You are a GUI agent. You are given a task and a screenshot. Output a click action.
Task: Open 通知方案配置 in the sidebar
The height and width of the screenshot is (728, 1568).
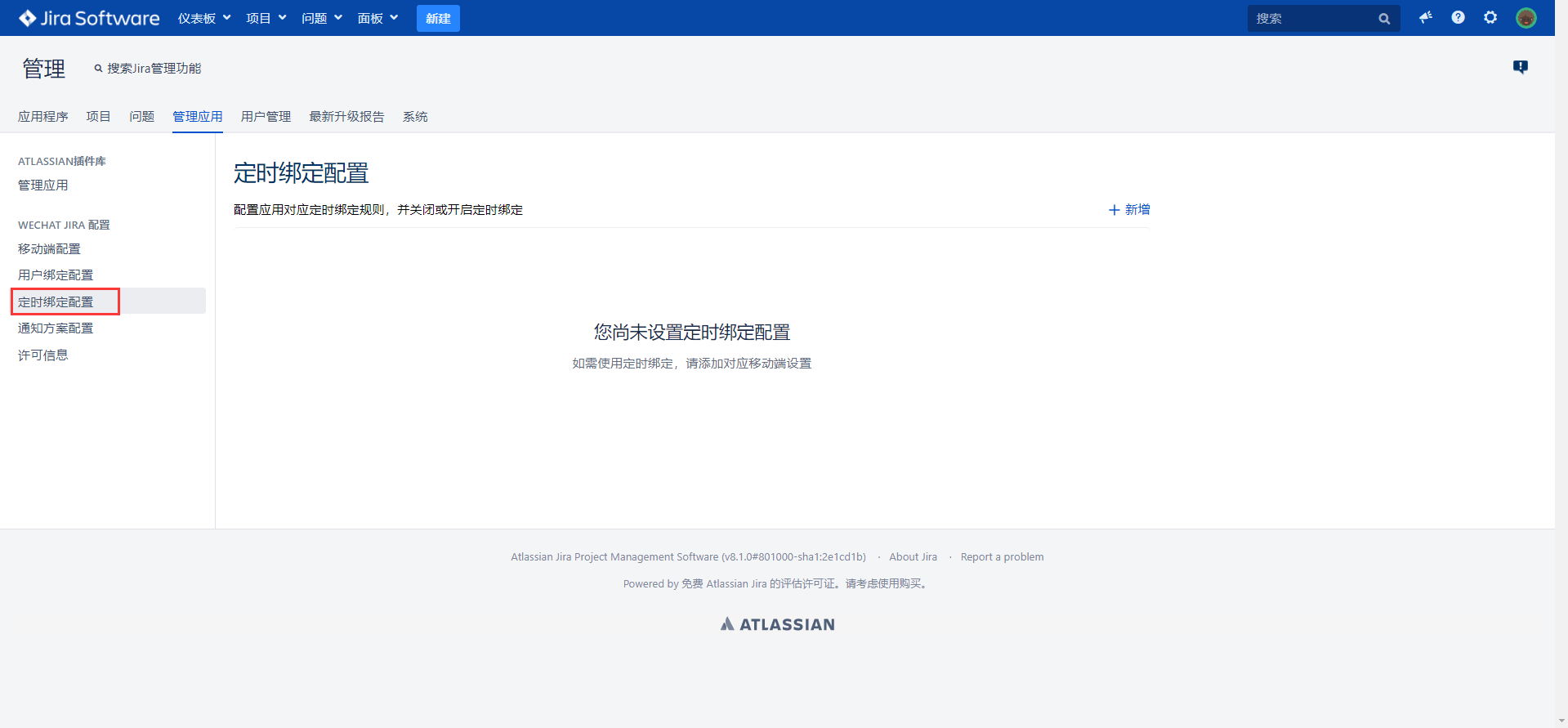point(56,328)
